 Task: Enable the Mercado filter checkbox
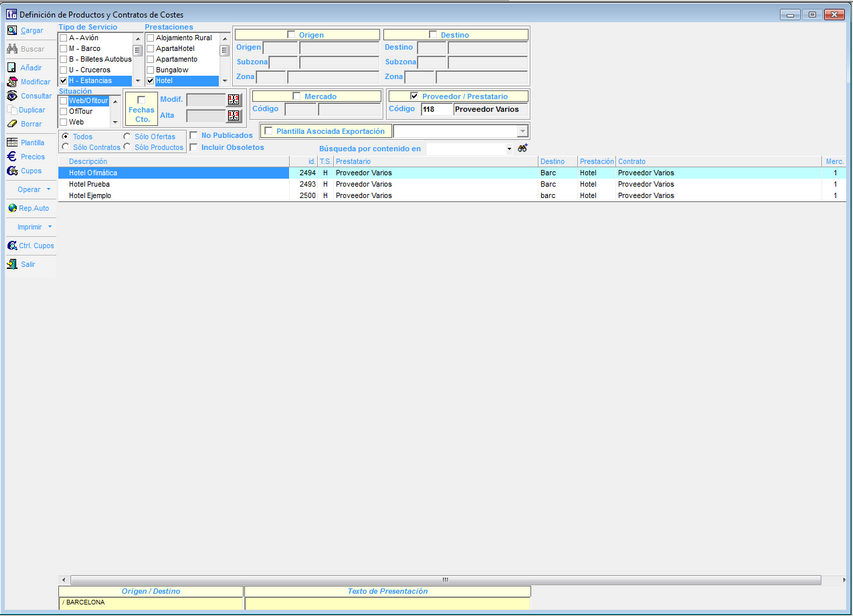point(296,96)
